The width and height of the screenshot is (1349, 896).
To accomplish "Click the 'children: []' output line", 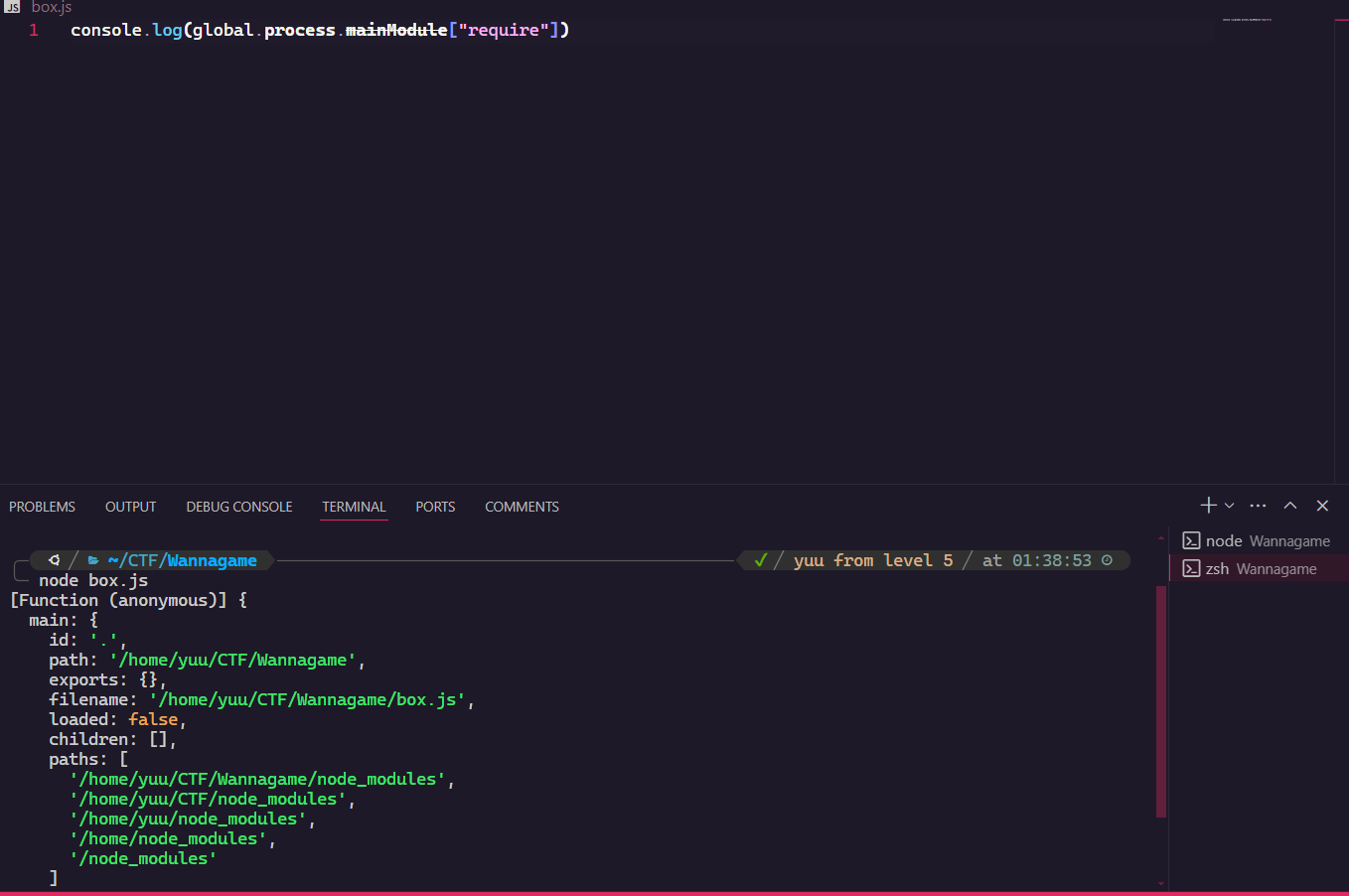I will pos(112,739).
